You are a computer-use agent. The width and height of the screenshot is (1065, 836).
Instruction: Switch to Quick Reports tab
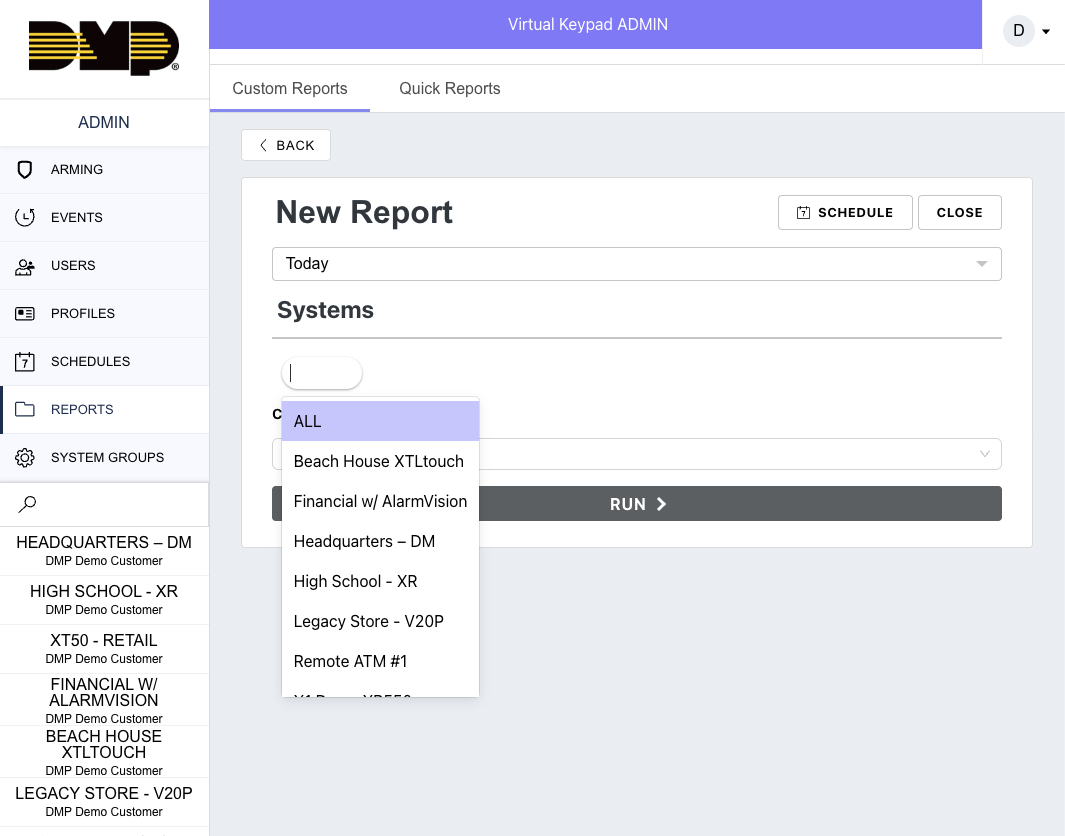(450, 88)
